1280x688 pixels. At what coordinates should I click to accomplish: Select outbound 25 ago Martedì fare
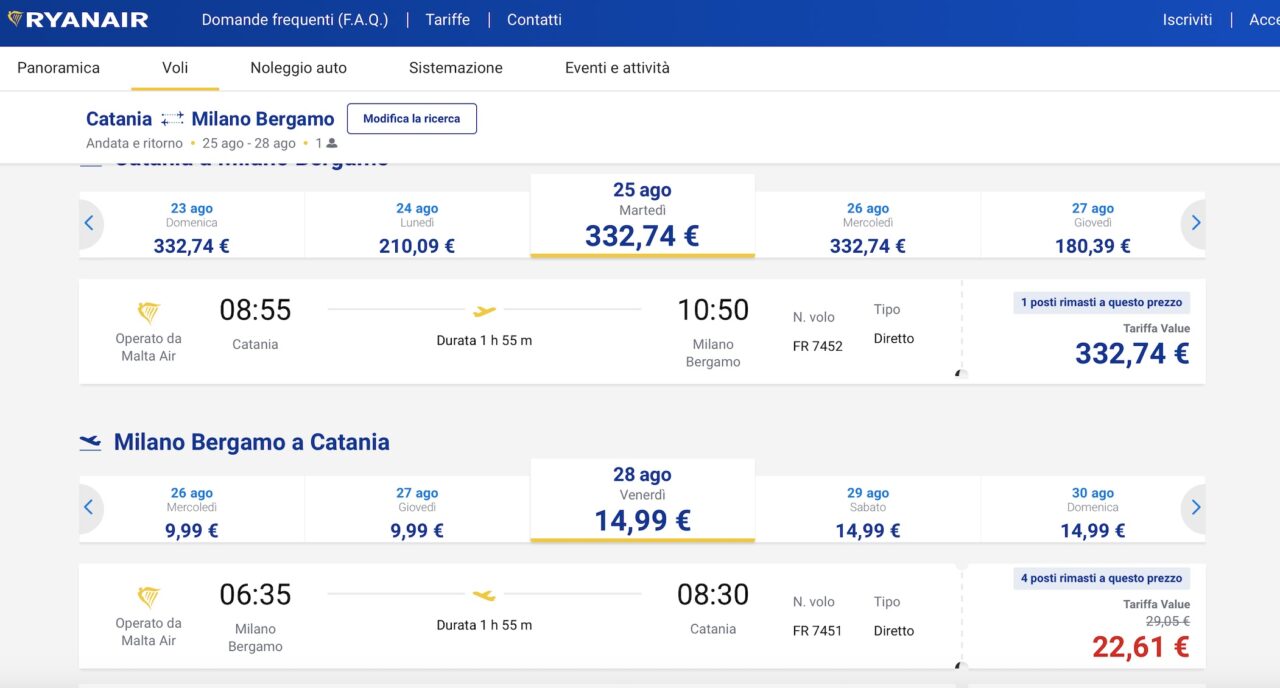pos(642,217)
